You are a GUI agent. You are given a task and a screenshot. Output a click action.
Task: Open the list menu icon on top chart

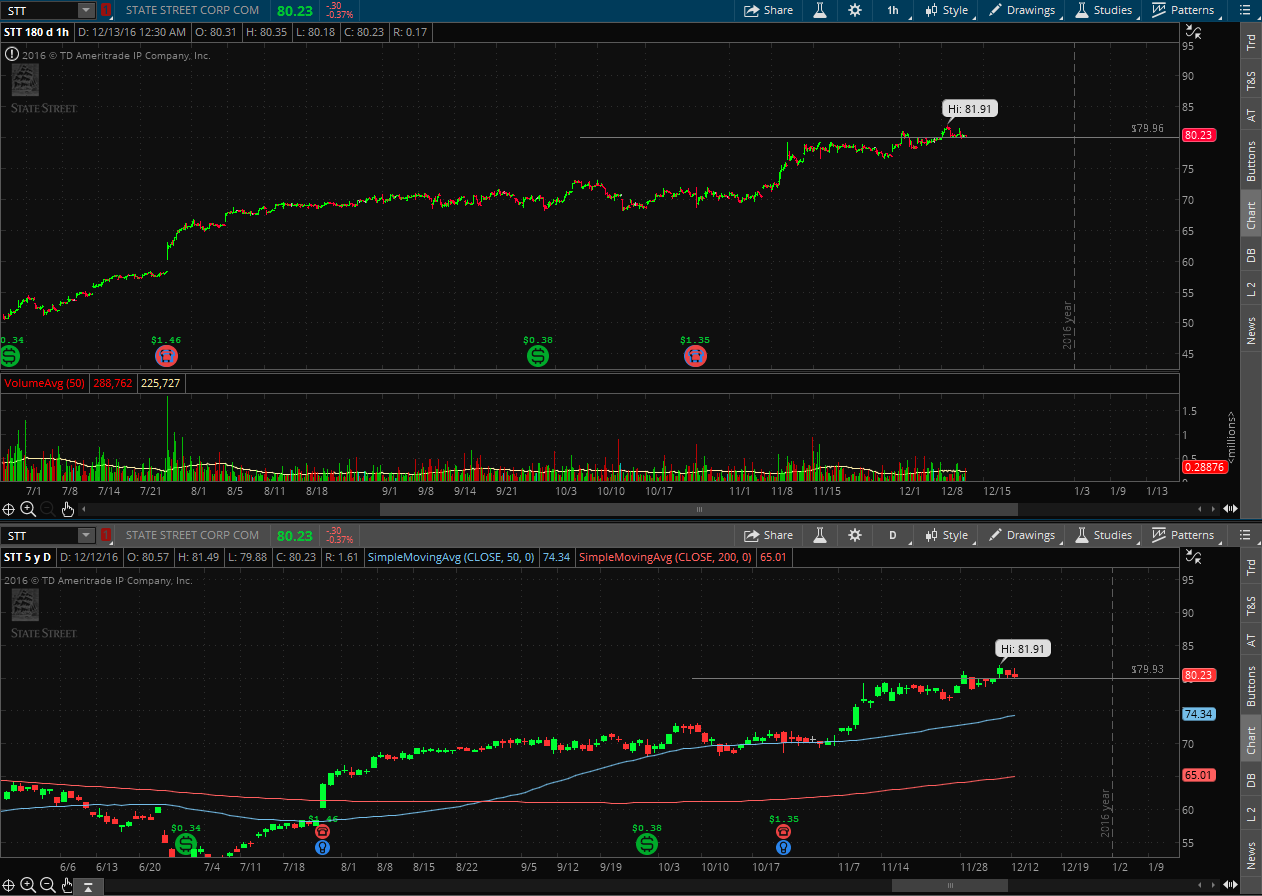click(1245, 10)
